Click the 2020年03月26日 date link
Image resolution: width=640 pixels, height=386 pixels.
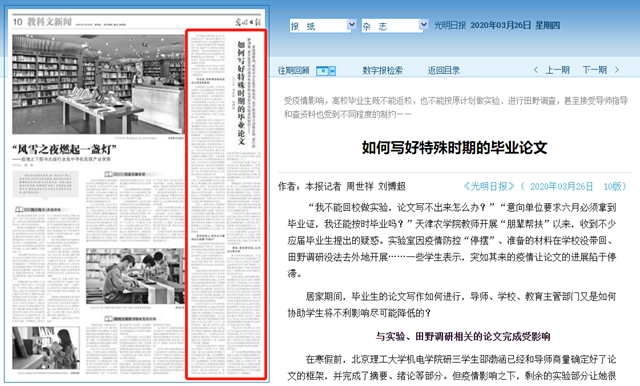(x=561, y=186)
